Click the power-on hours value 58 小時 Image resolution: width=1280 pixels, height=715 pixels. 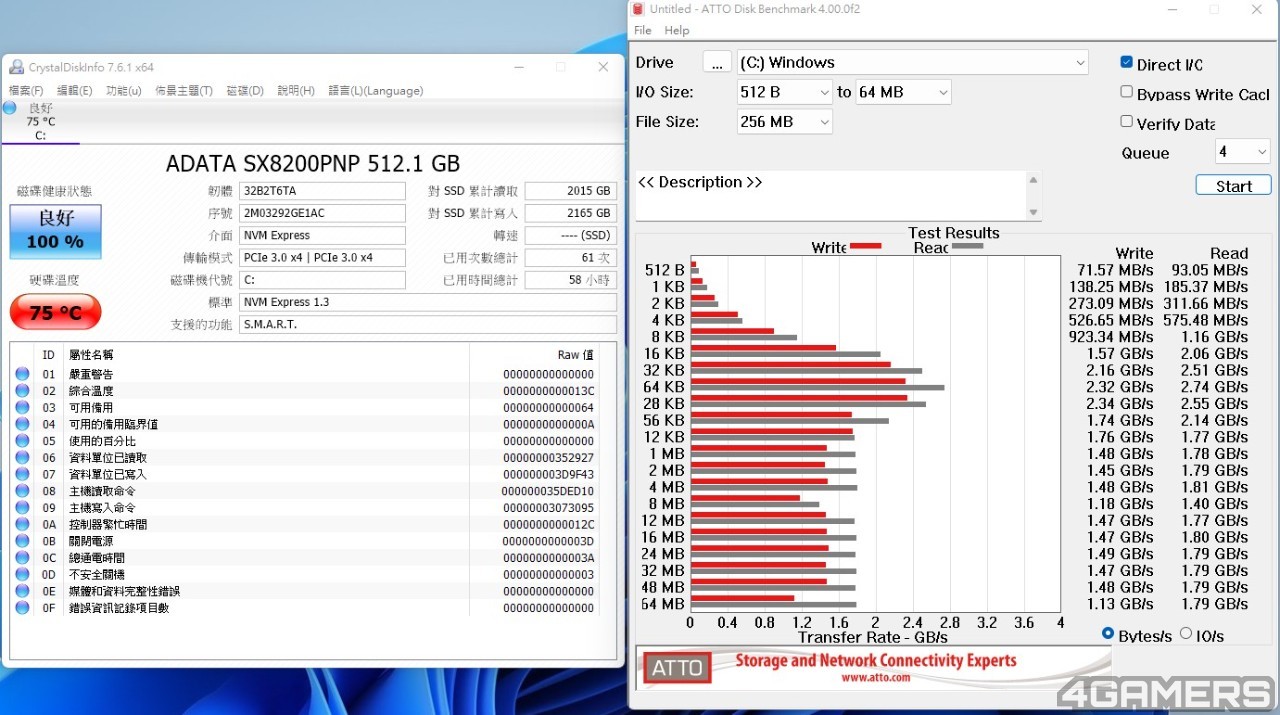571,280
